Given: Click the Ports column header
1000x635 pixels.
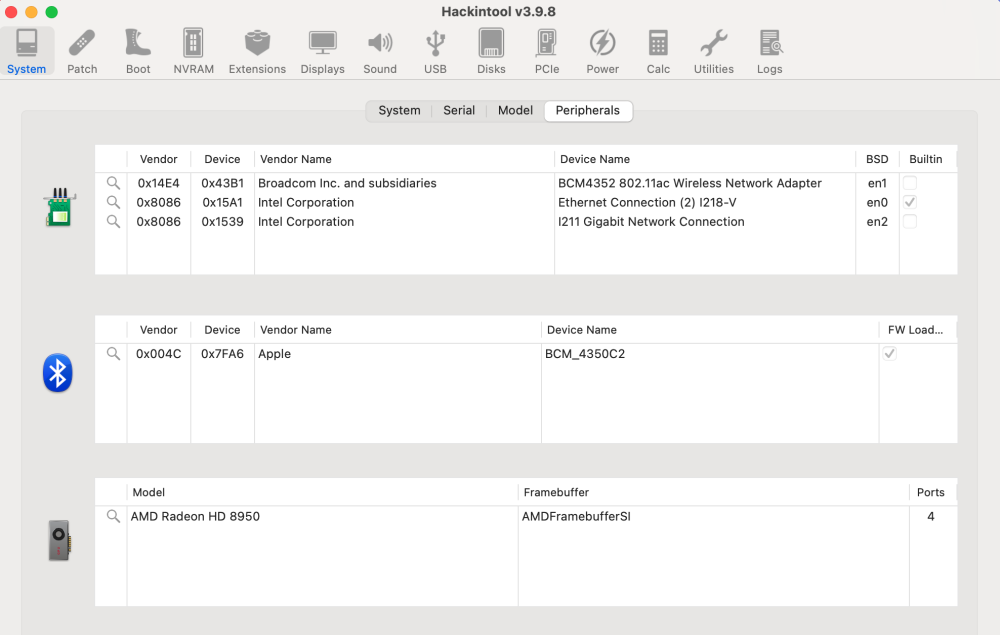Looking at the screenshot, I should click(x=931, y=492).
